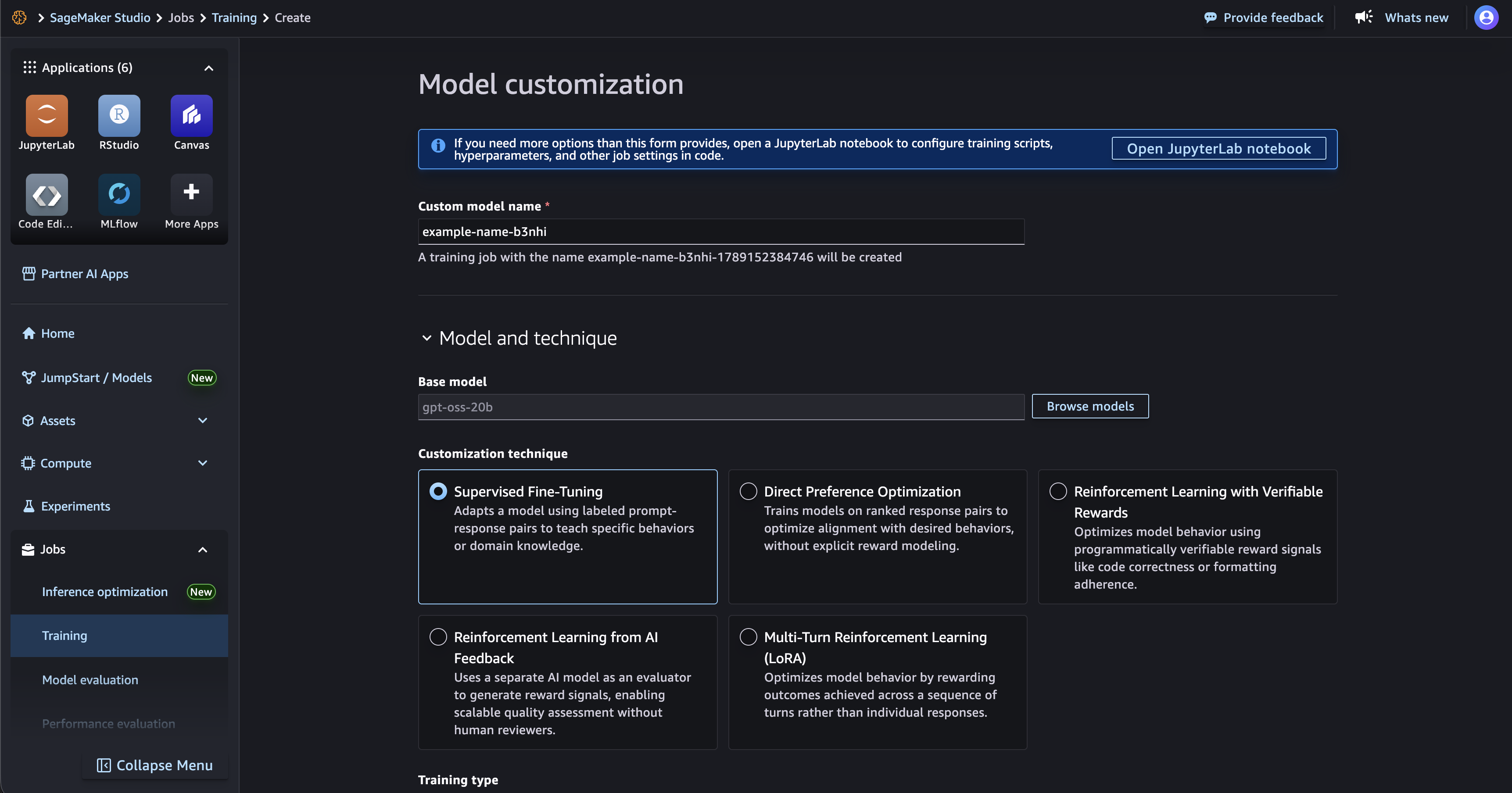1512x793 pixels.
Task: Select Multi-Turn Reinforcement Learning (LoRA) option
Action: [x=749, y=636]
